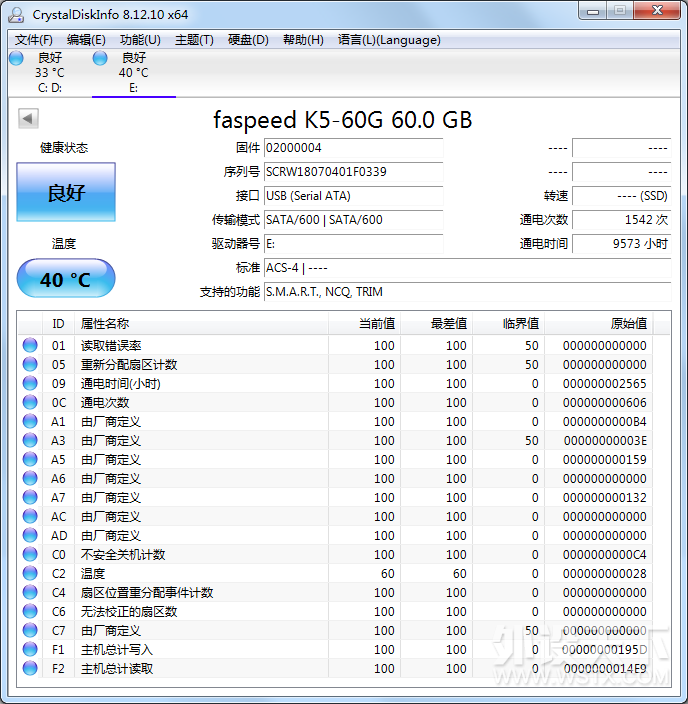The height and width of the screenshot is (704, 688).
Task: Click the 临界值 column header
Action: coord(508,324)
